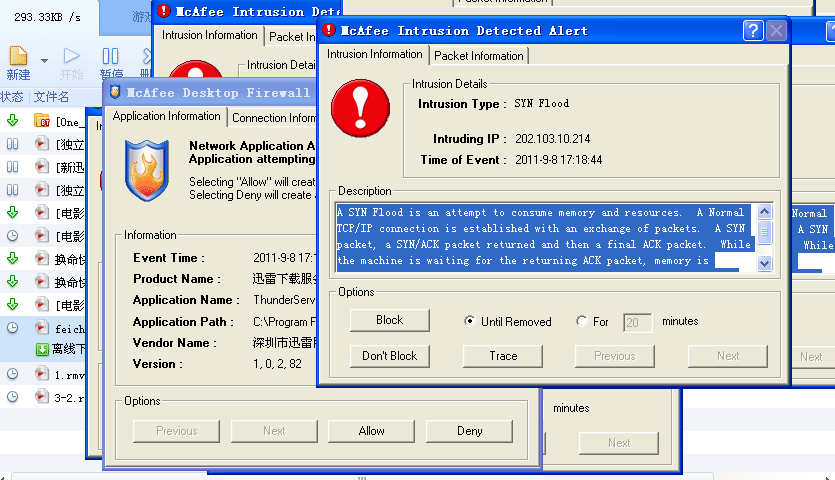Click the McAfee Desktop Firewall title bar icon

pyautogui.click(x=114, y=92)
